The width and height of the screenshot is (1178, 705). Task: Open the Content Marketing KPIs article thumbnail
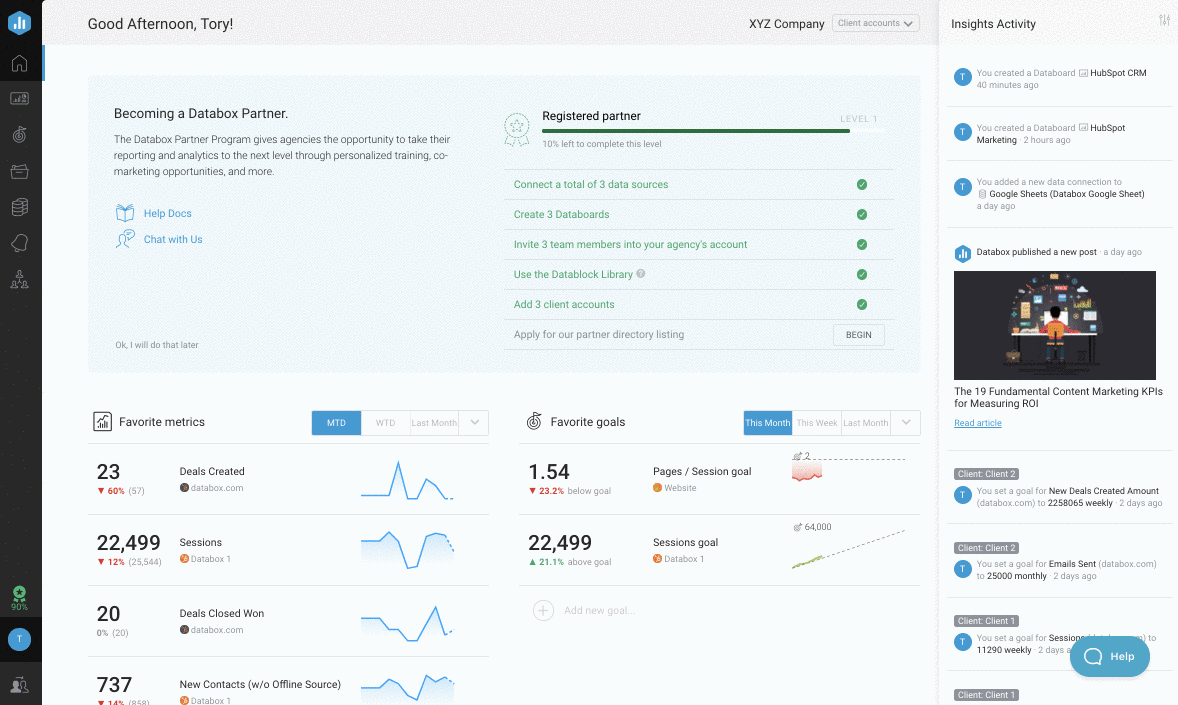pyautogui.click(x=1055, y=325)
